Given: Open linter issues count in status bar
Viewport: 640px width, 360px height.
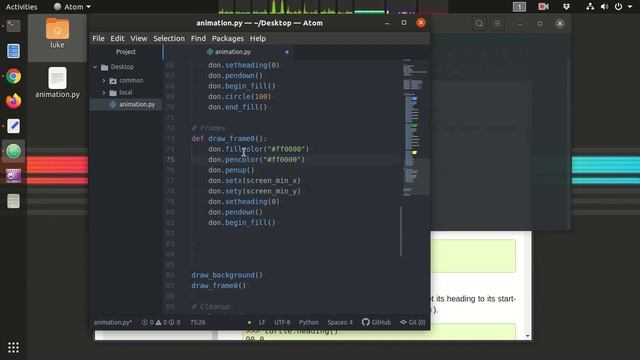Looking at the screenshot, I should click(161, 322).
